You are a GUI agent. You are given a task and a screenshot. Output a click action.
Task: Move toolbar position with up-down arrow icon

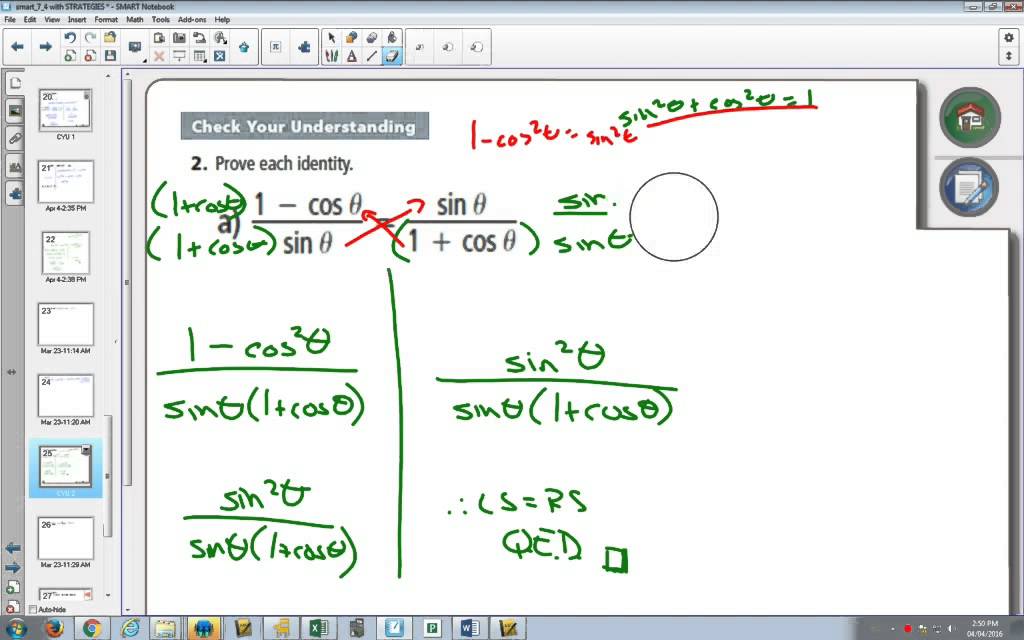[1009, 56]
